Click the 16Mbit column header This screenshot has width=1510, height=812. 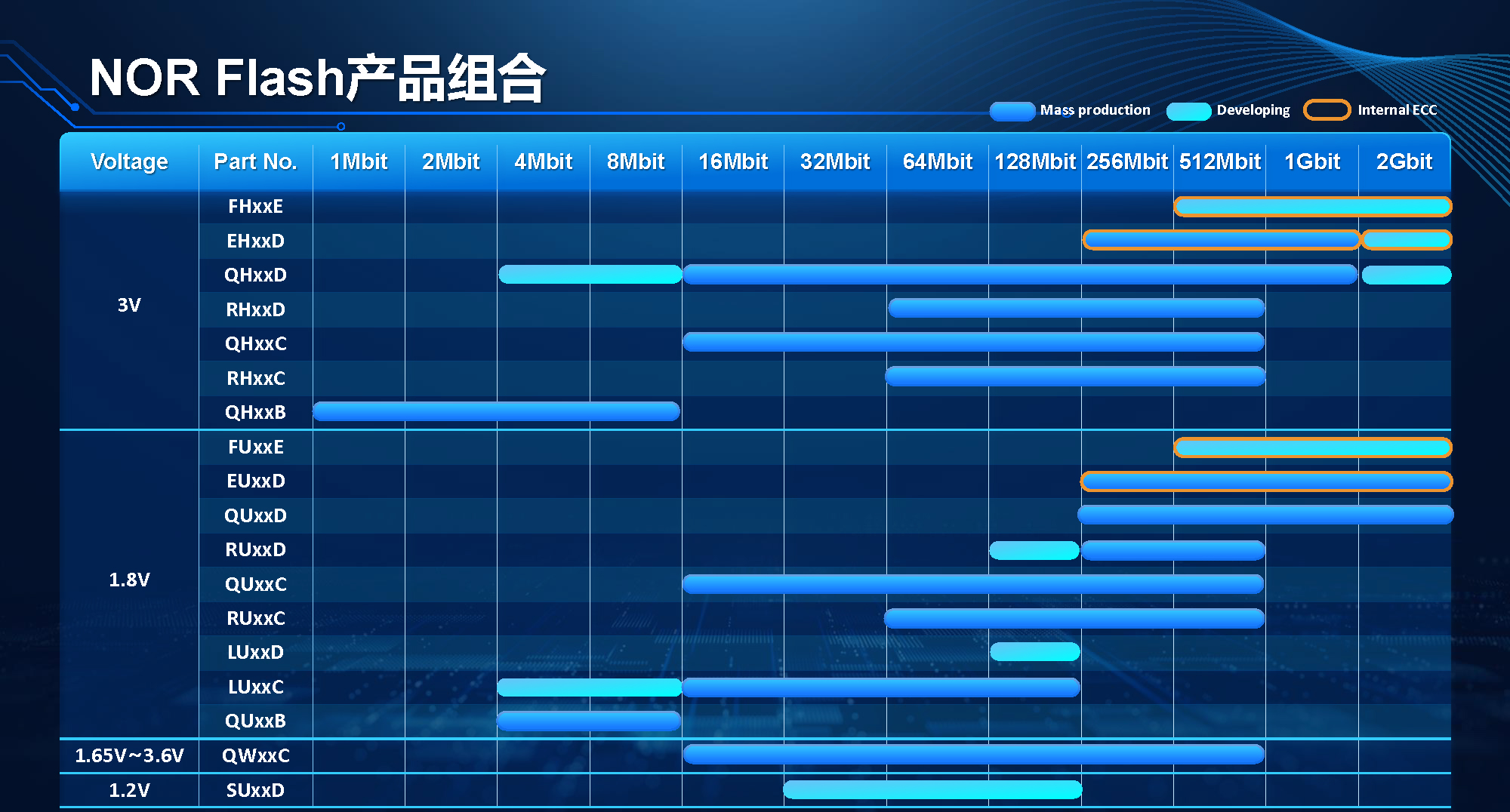pos(732,161)
